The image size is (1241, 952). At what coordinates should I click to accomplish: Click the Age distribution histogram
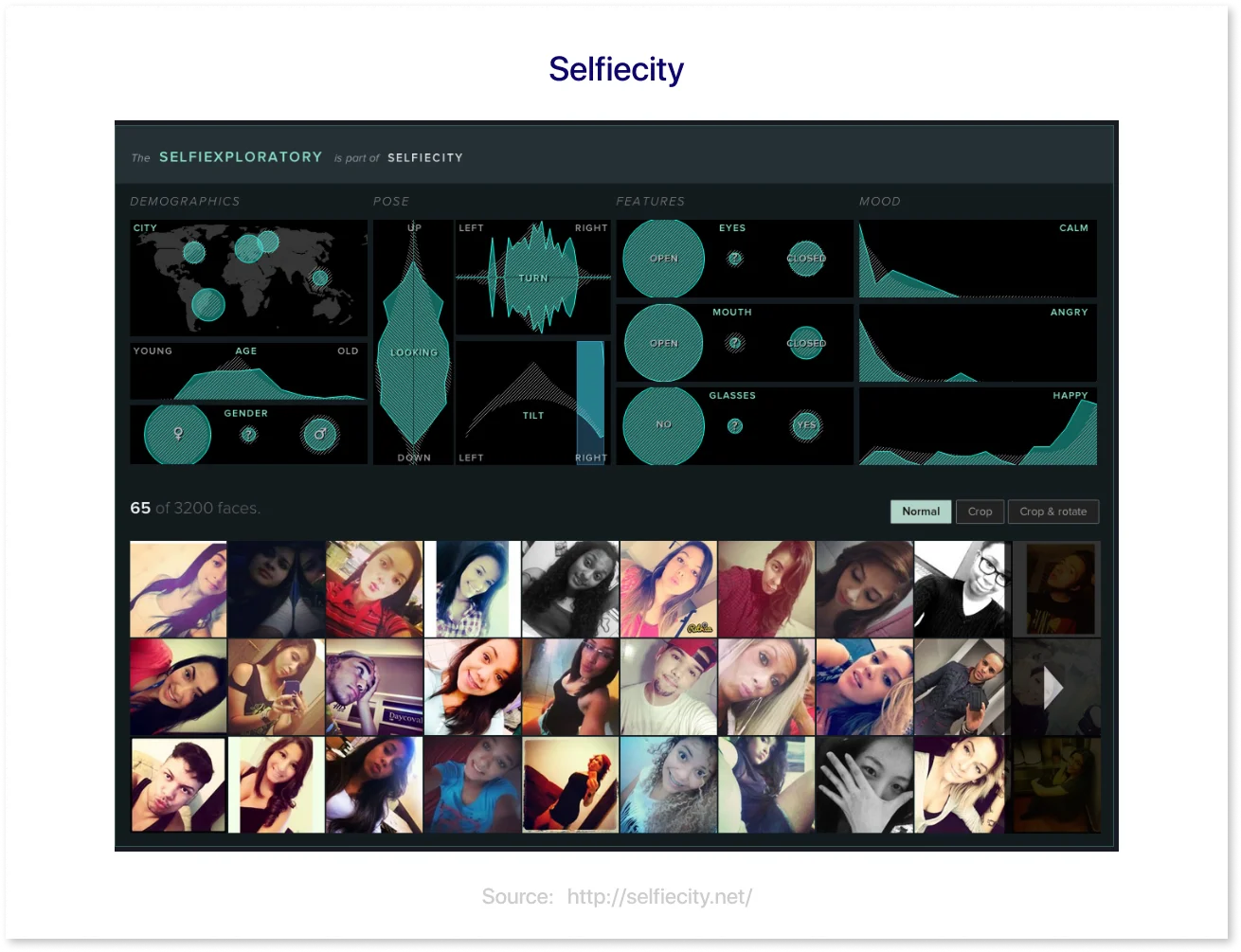point(248,371)
